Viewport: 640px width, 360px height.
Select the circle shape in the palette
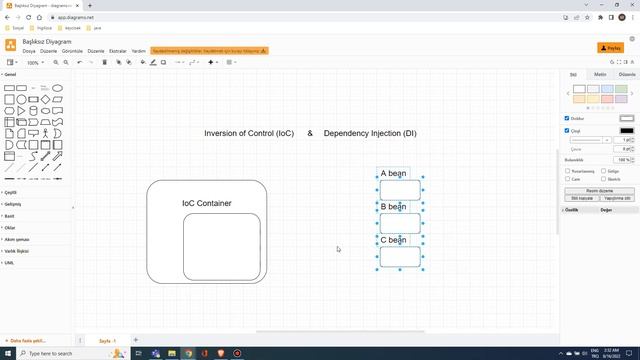point(21,99)
